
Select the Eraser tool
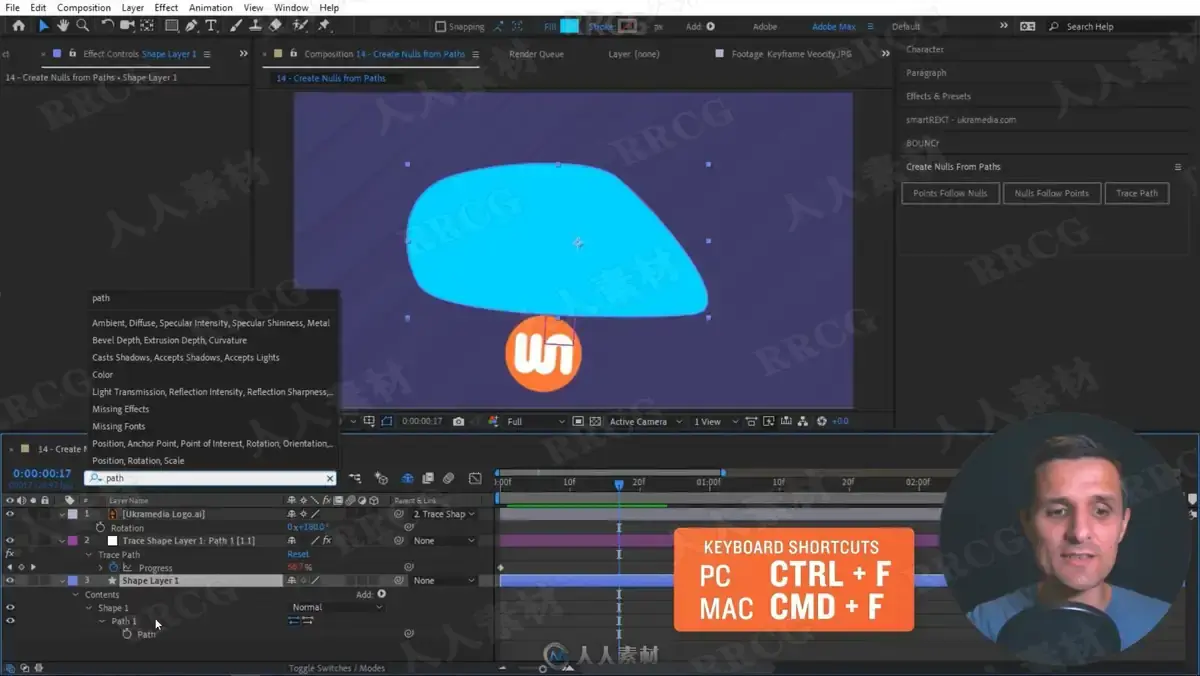[x=276, y=26]
